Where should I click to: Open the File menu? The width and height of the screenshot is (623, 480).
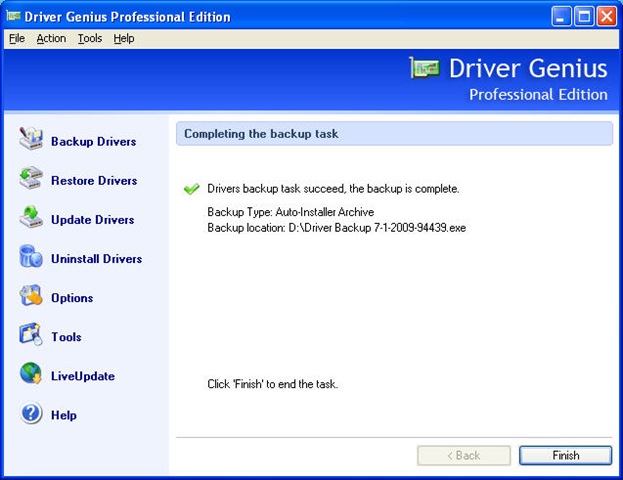tap(17, 39)
